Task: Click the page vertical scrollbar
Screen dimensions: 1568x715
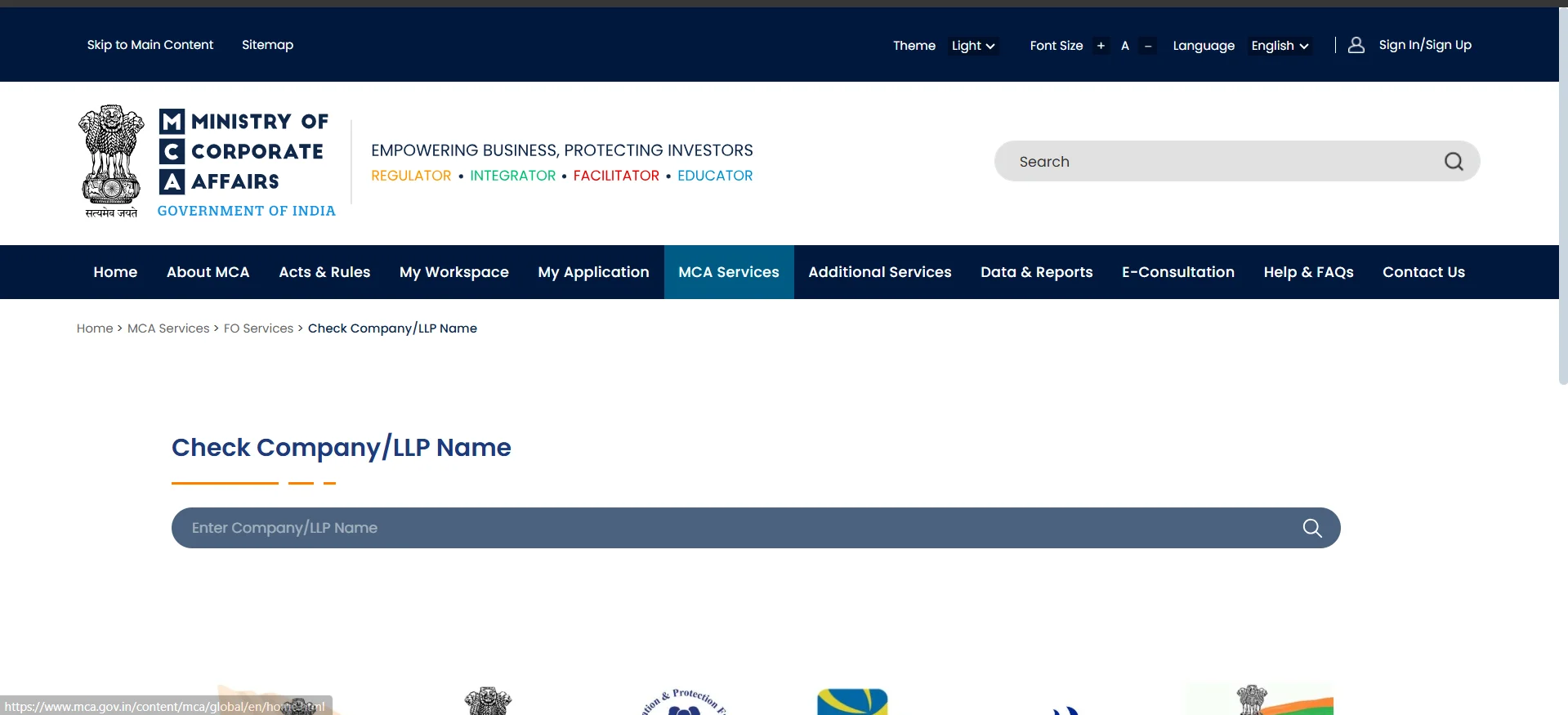Action: pos(1563,196)
